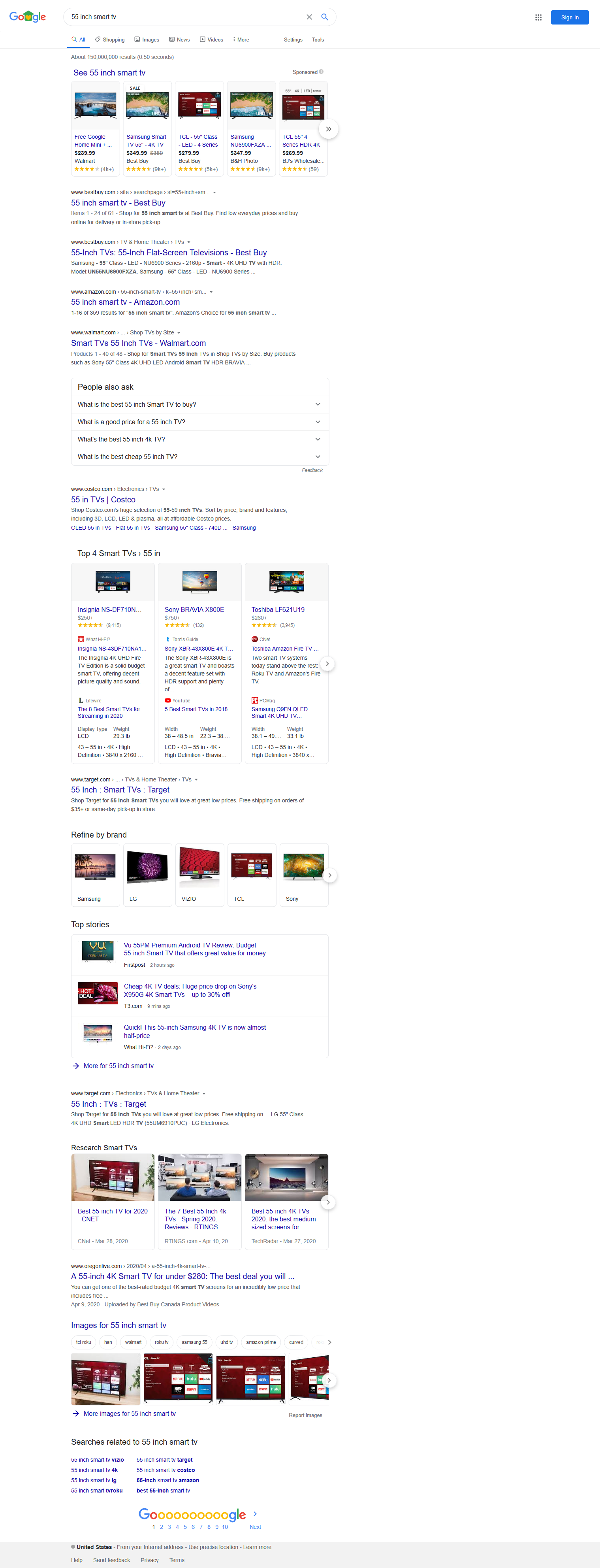Open search Tools

318,40
